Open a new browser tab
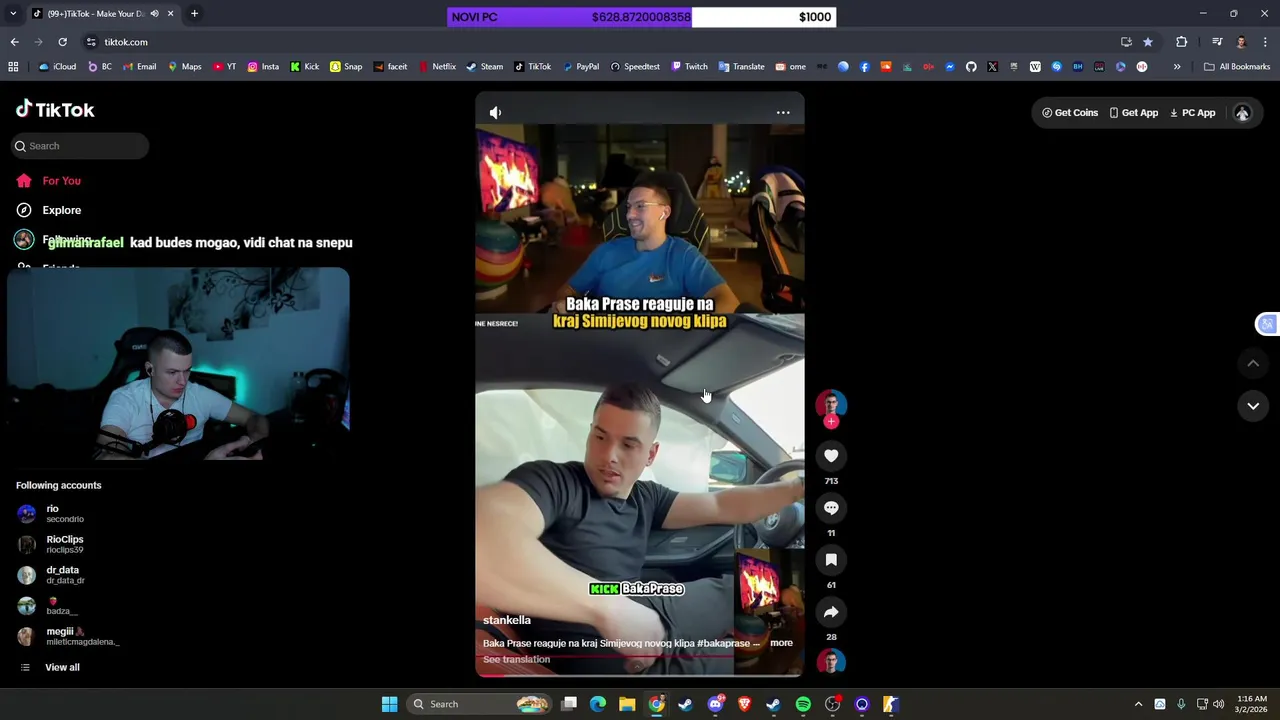The height and width of the screenshot is (720, 1280). 194,14
